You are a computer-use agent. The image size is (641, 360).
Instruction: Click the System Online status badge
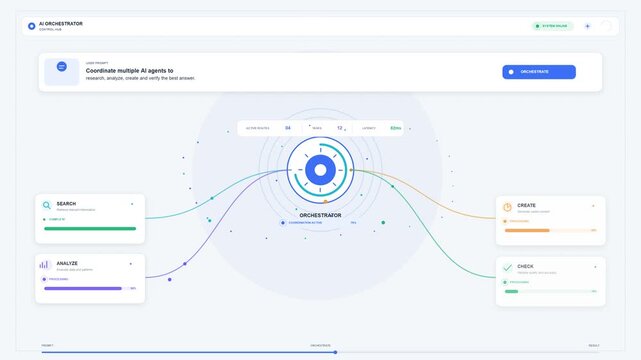pos(552,26)
